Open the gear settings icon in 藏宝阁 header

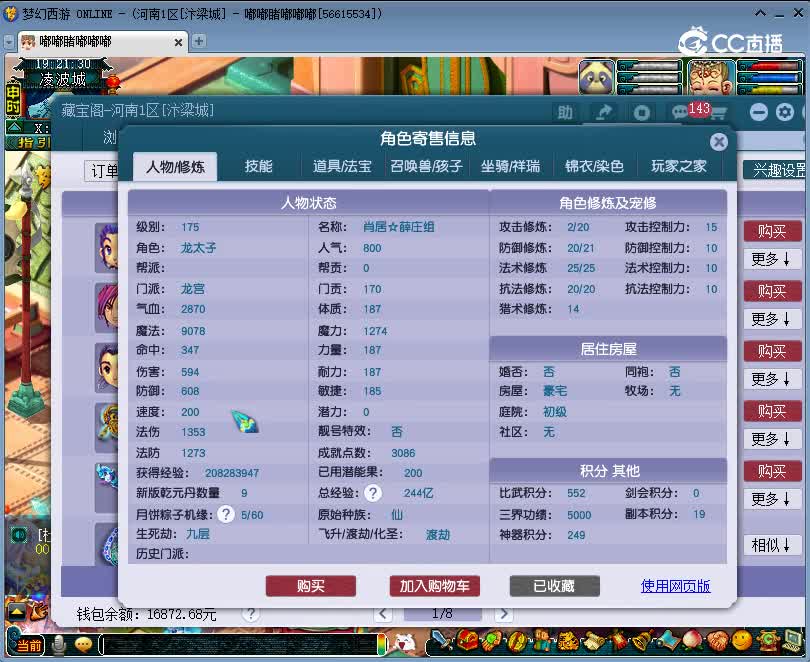[x=785, y=112]
